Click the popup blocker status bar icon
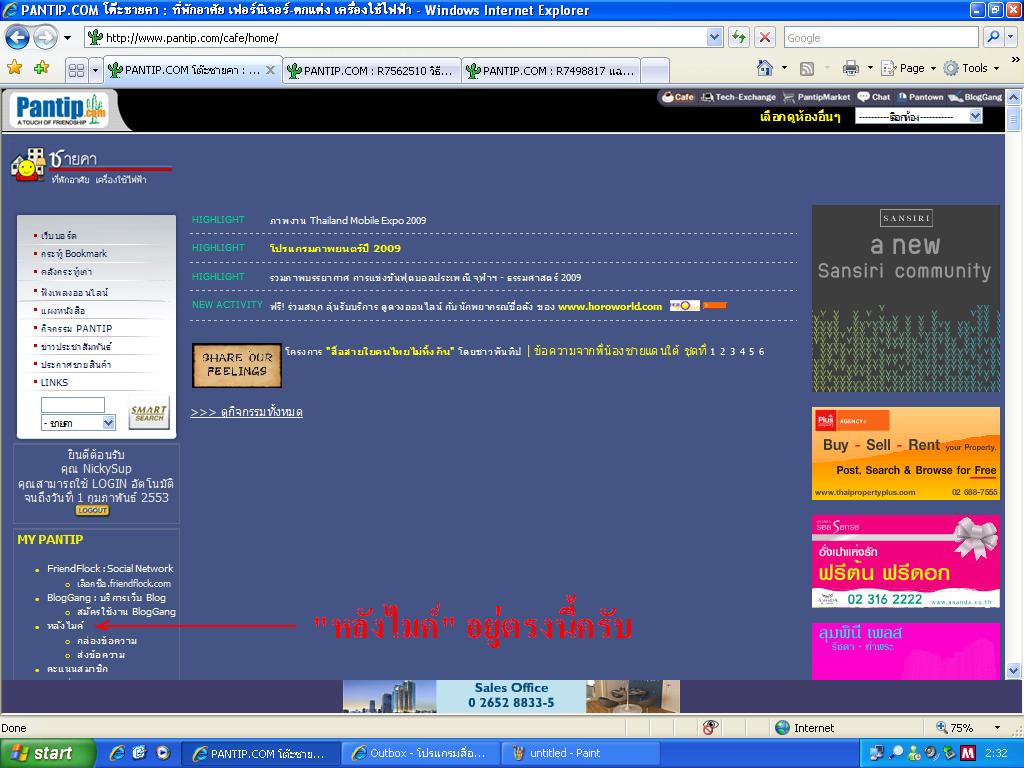This screenshot has height=768, width=1024. (711, 728)
